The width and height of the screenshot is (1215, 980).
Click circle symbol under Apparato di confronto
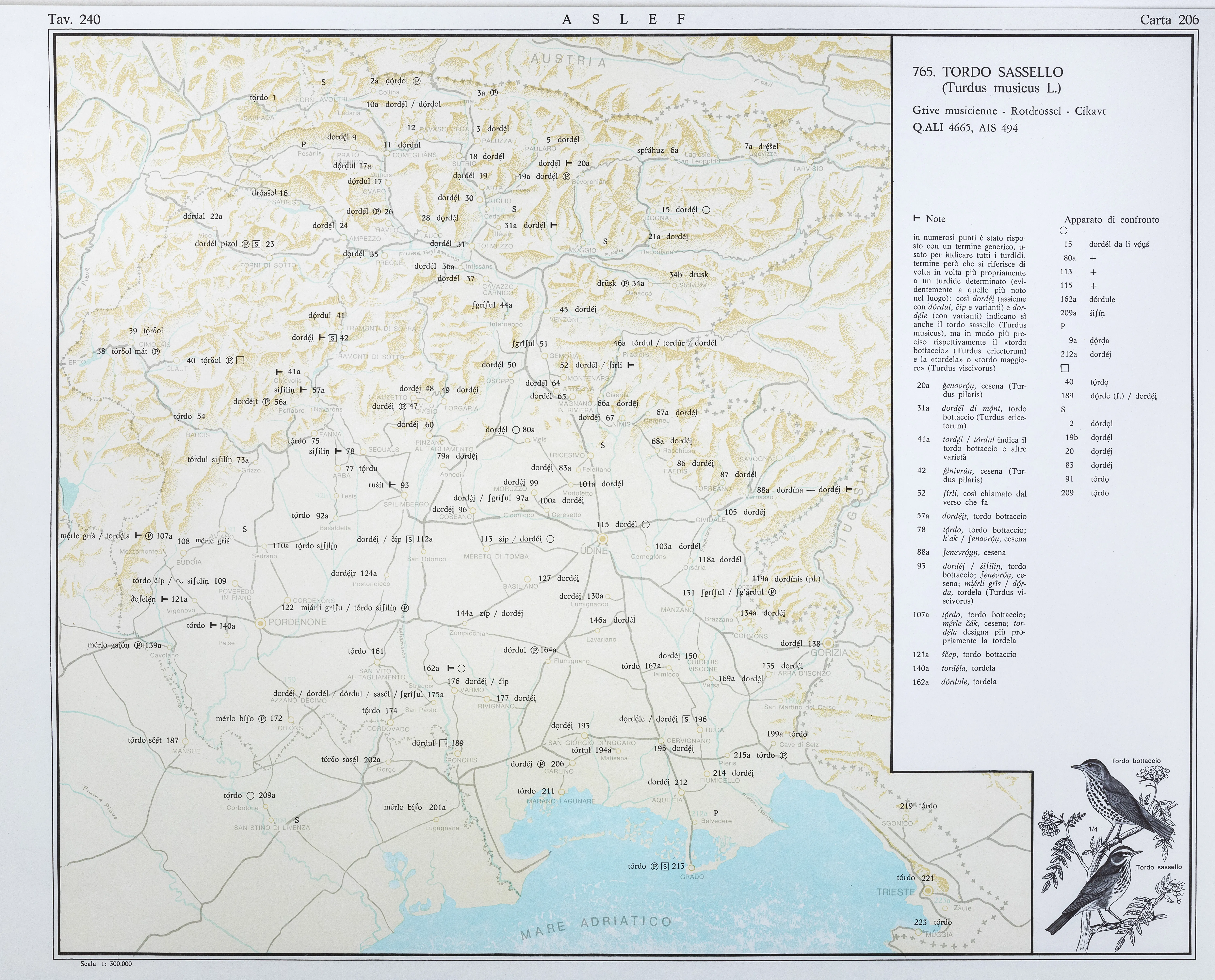[1064, 230]
